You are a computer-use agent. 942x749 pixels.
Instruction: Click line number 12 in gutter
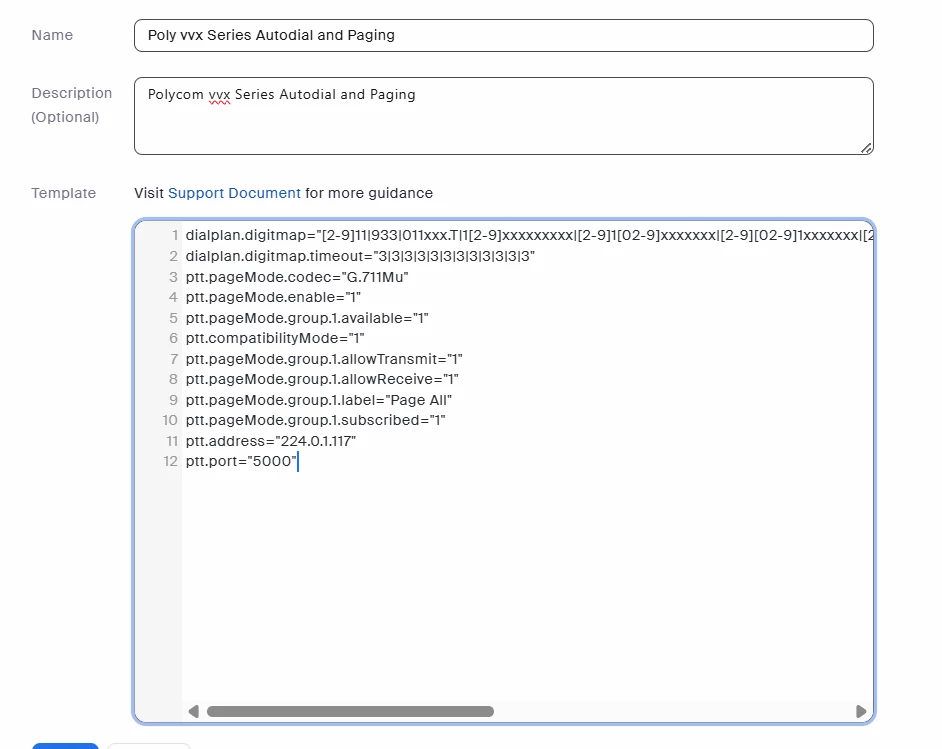(x=171, y=461)
